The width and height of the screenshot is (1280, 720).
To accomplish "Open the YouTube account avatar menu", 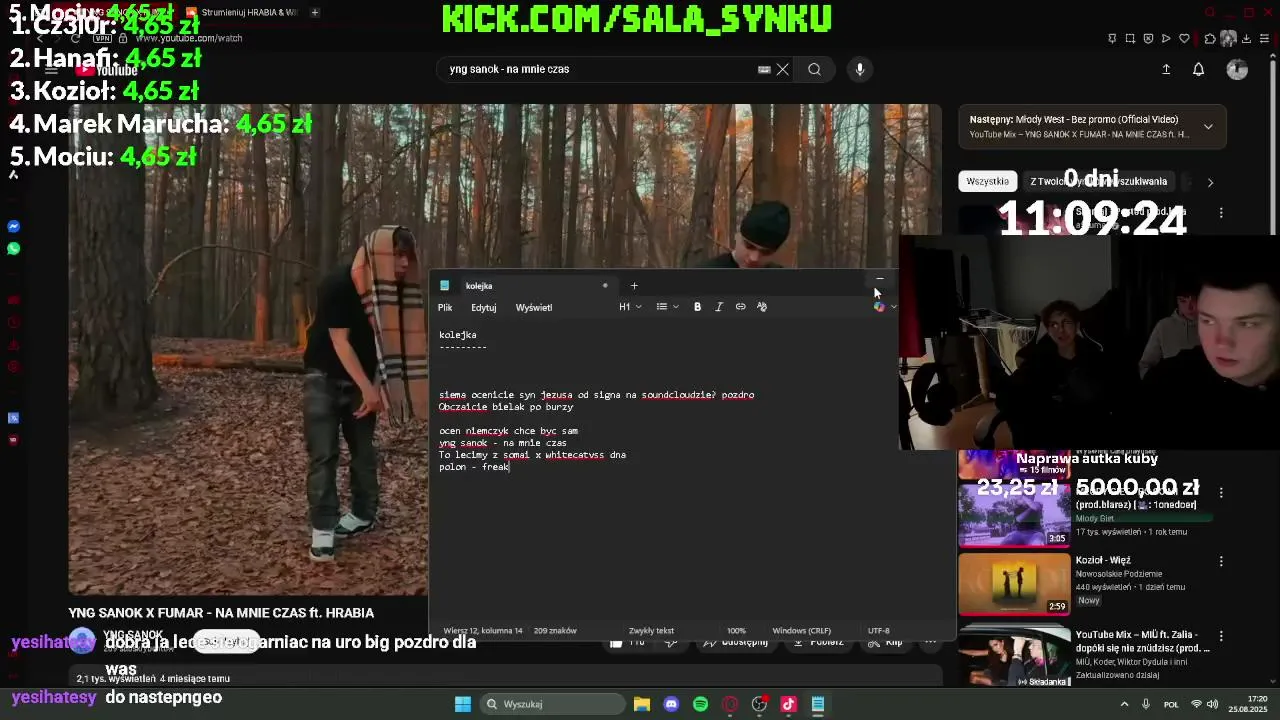I will pos(1237,69).
